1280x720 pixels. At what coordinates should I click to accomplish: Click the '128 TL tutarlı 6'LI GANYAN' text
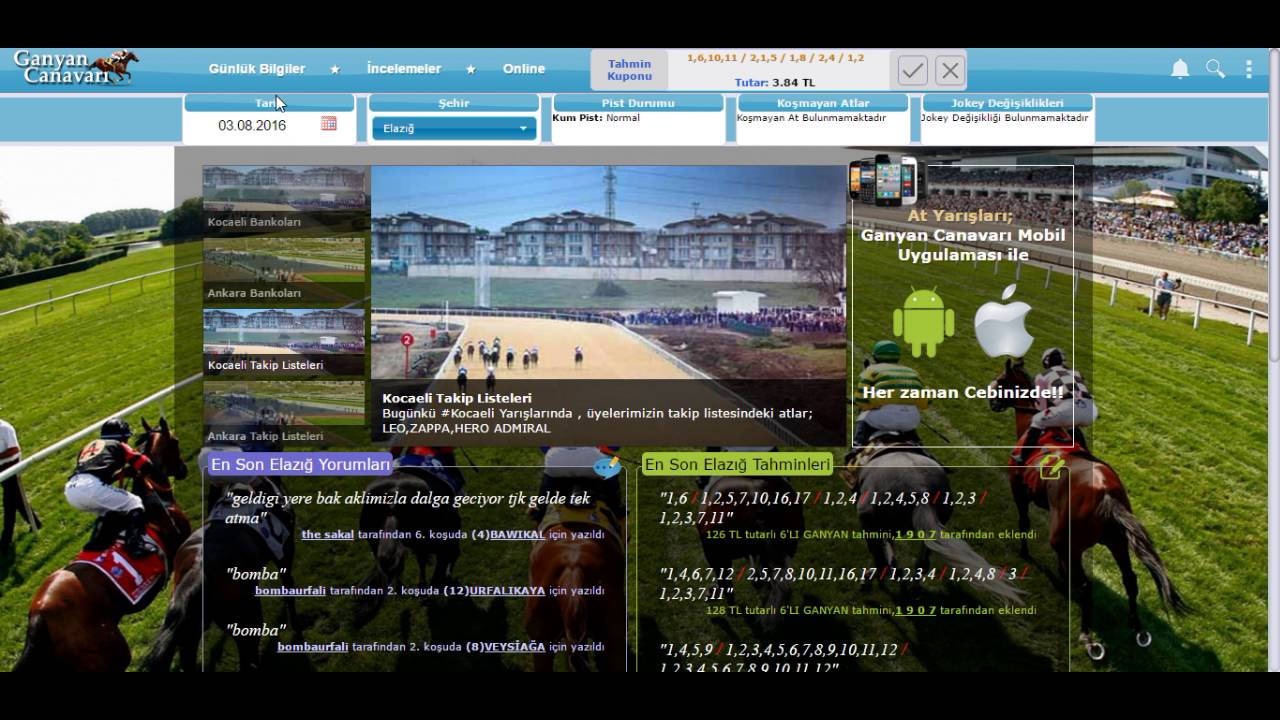tap(799, 610)
